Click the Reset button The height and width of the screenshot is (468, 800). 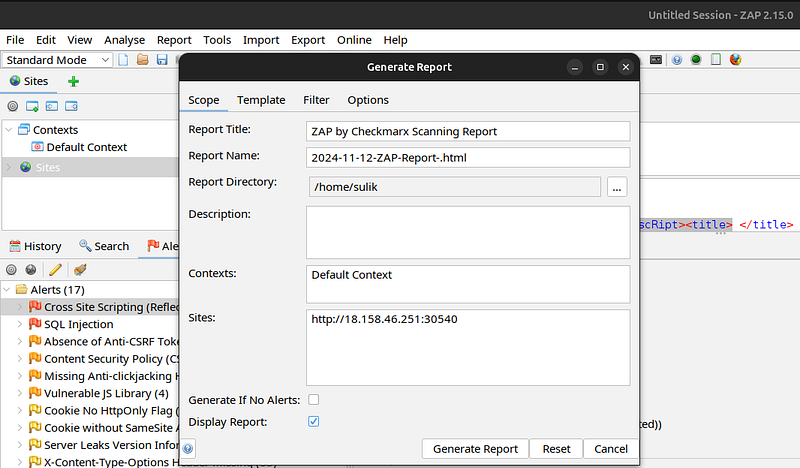click(556, 449)
